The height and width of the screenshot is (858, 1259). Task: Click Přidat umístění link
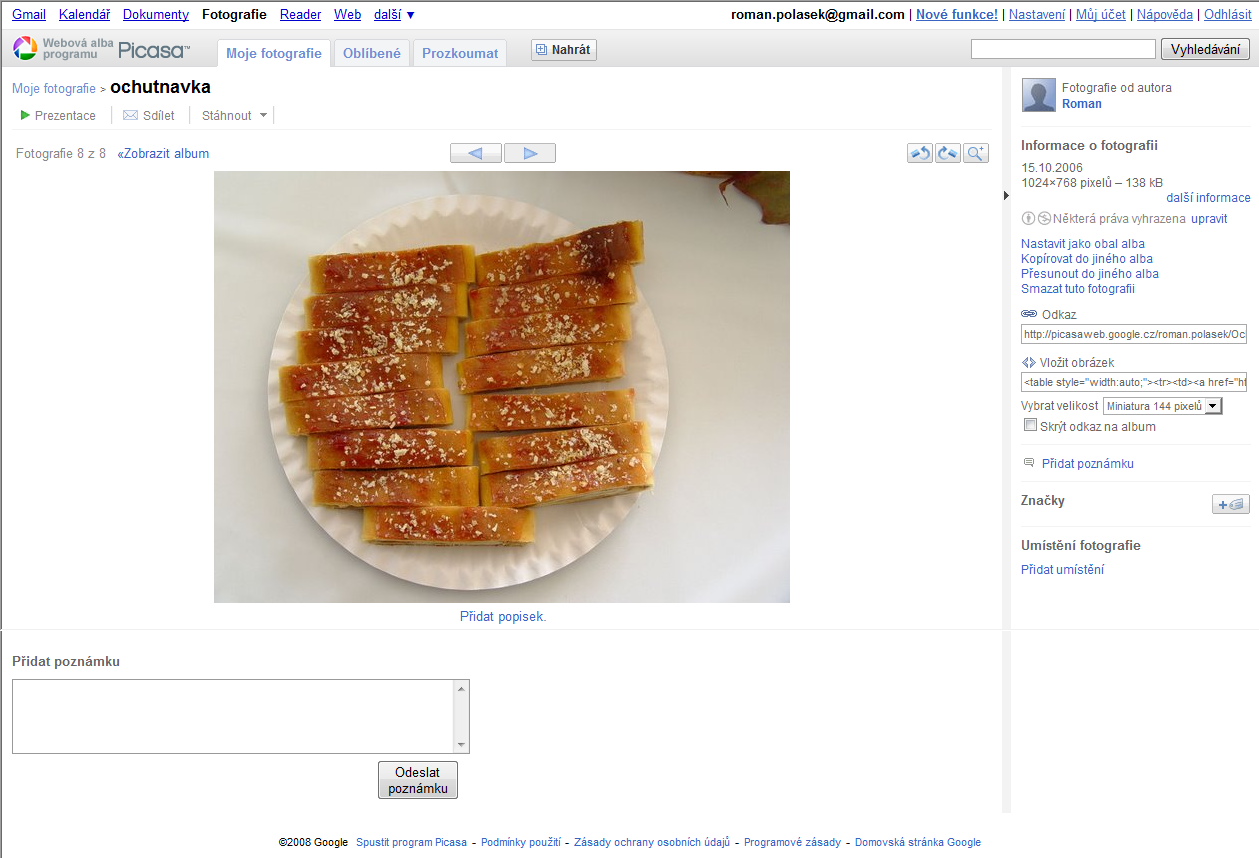1062,570
